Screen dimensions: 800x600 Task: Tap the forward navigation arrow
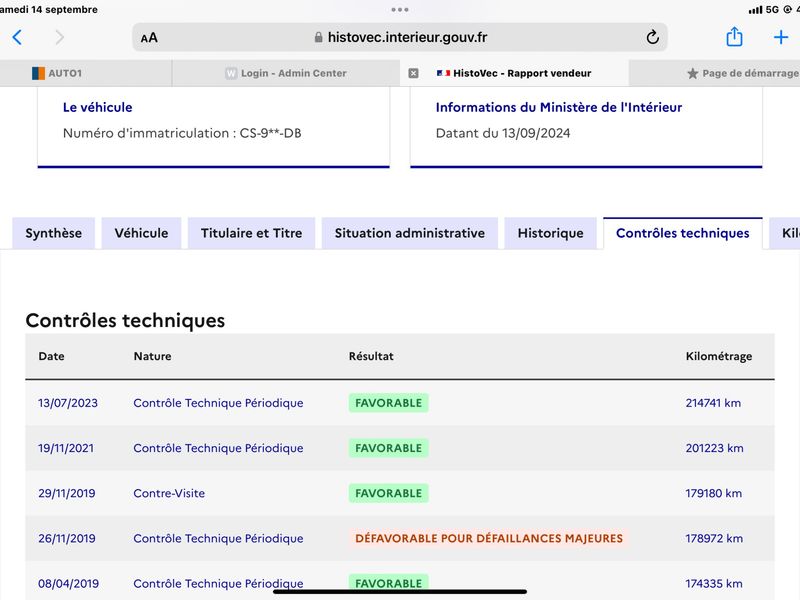tap(60, 37)
